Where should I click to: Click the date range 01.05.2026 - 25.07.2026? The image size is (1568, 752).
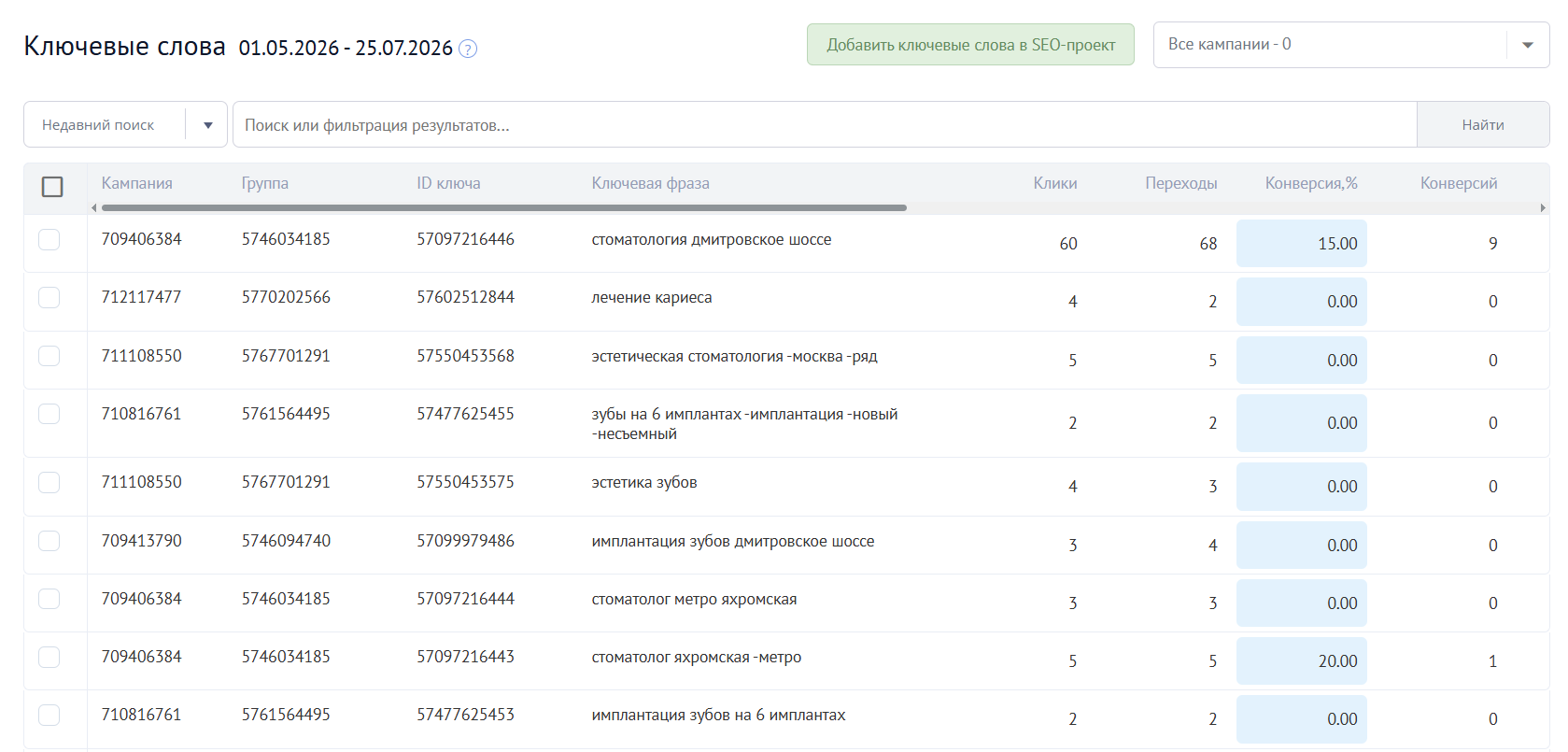(346, 48)
